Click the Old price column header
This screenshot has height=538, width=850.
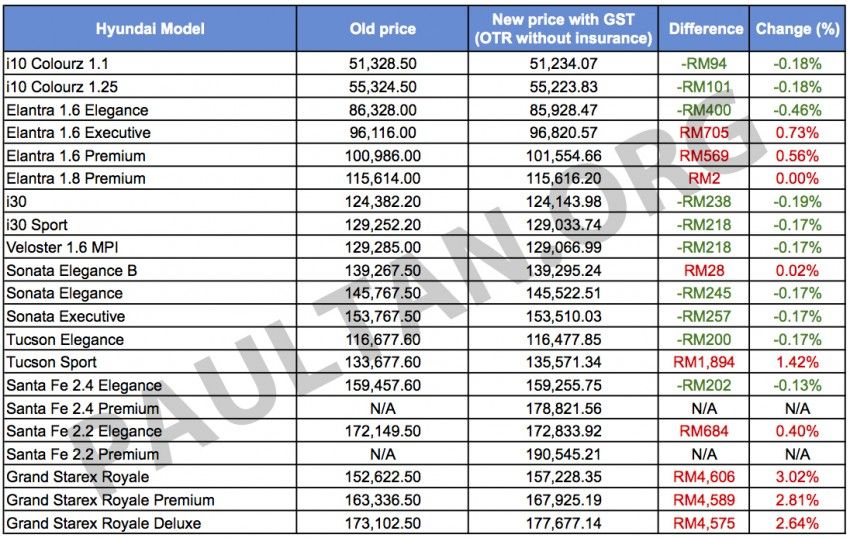click(x=383, y=29)
